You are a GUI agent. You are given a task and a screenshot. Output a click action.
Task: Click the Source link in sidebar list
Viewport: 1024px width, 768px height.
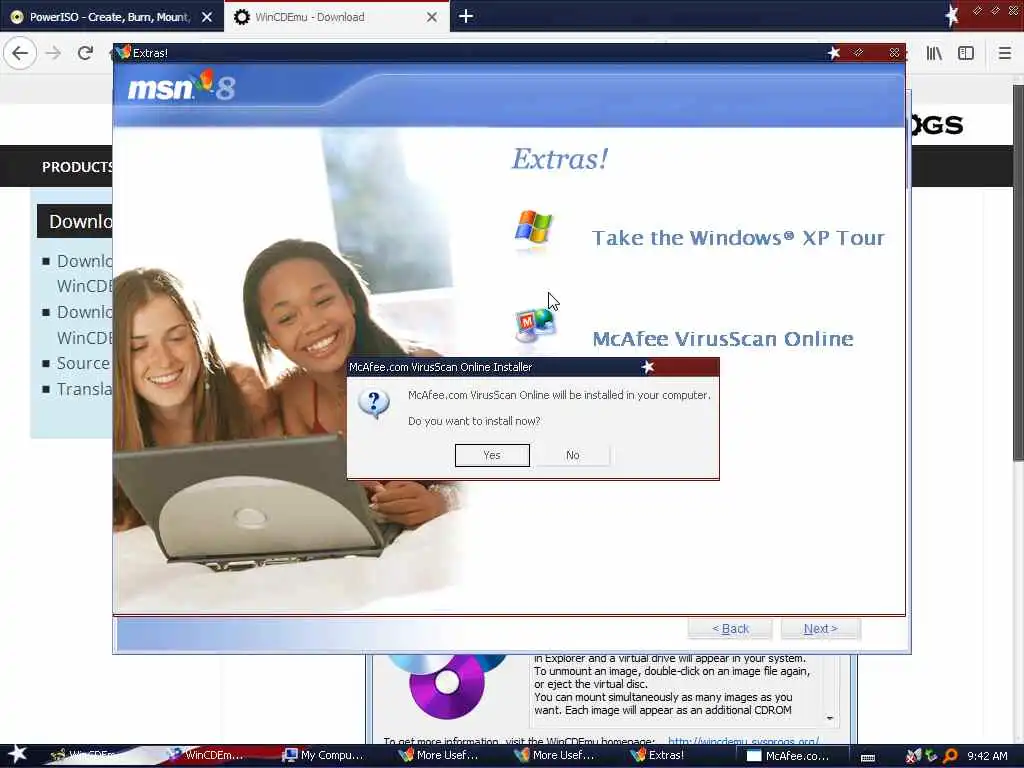[x=83, y=363]
